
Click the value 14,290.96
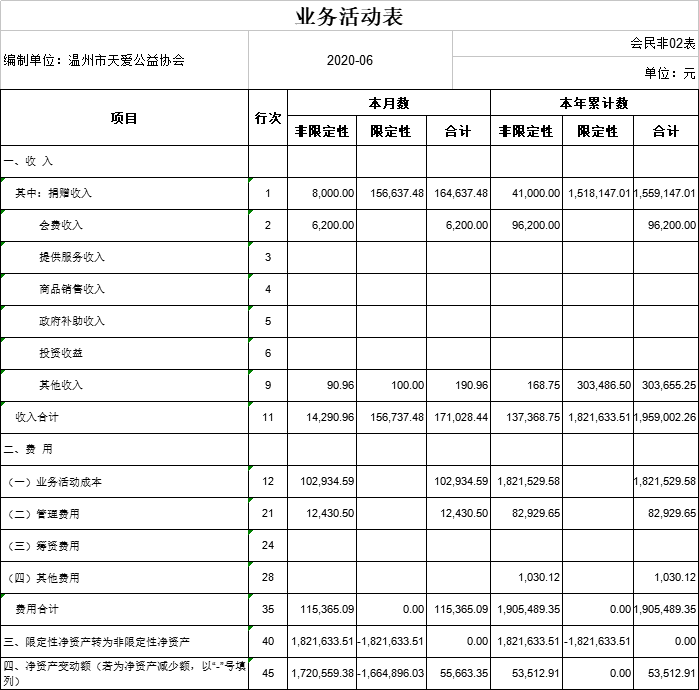[x=330, y=417]
